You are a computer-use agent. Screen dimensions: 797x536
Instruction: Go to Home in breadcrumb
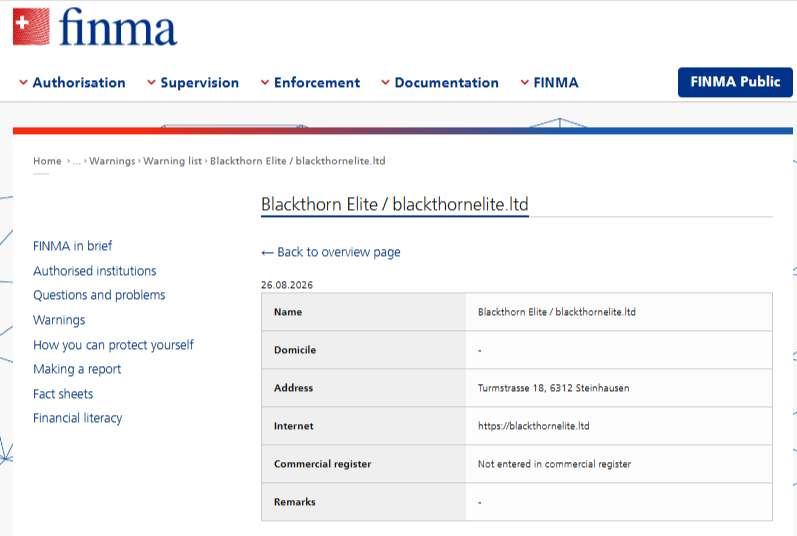47,161
